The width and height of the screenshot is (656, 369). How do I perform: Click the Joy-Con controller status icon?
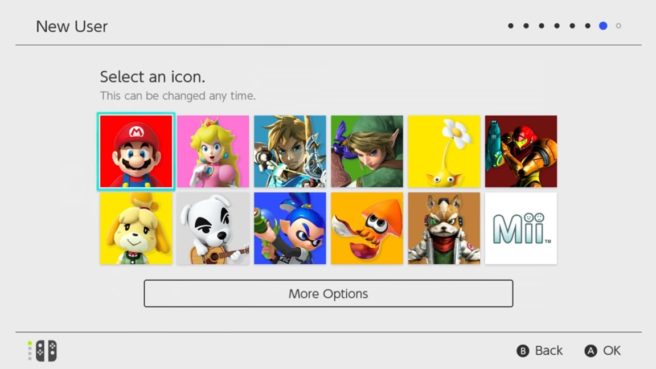pyautogui.click(x=43, y=351)
